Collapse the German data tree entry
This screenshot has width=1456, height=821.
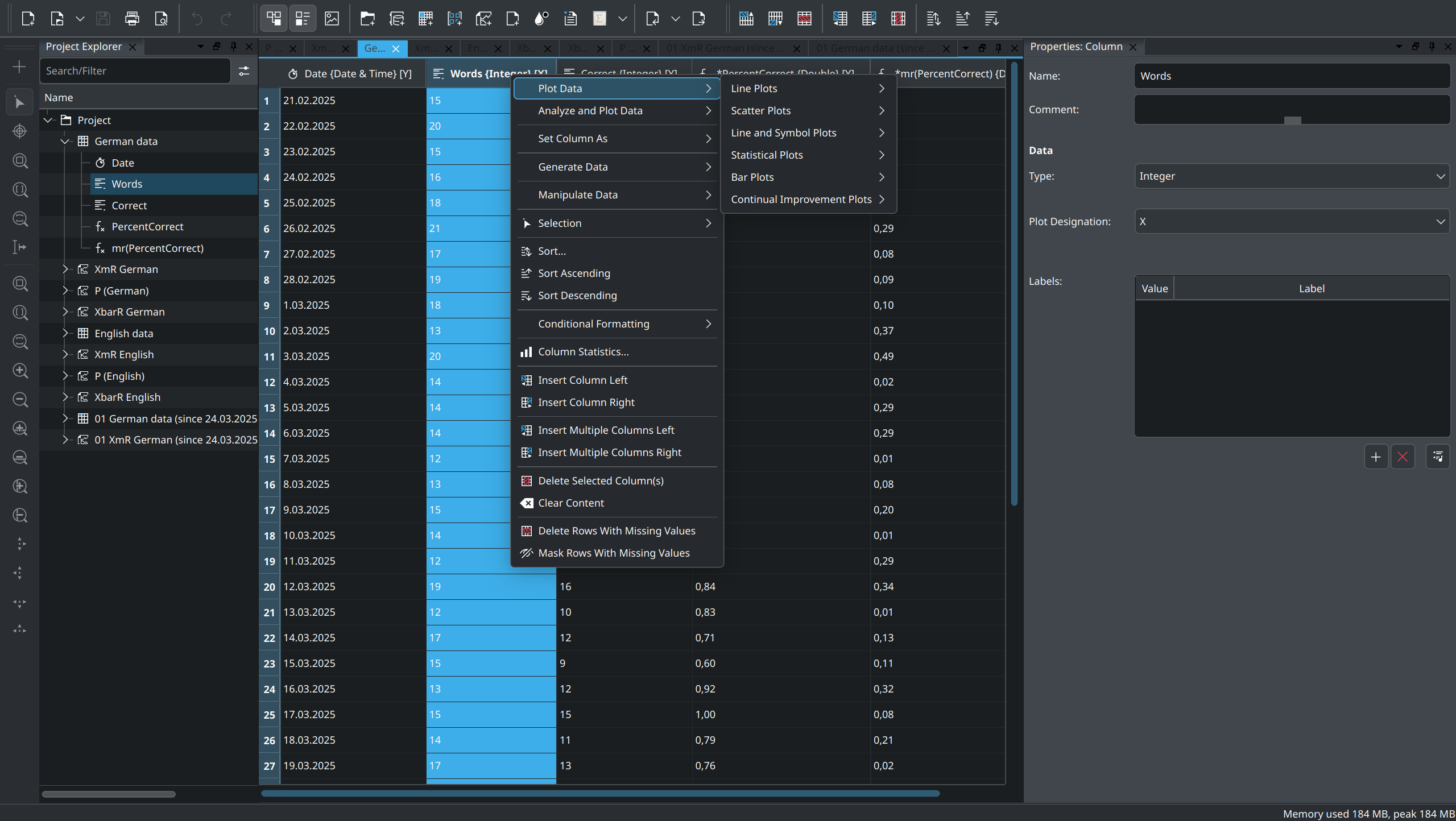point(64,141)
